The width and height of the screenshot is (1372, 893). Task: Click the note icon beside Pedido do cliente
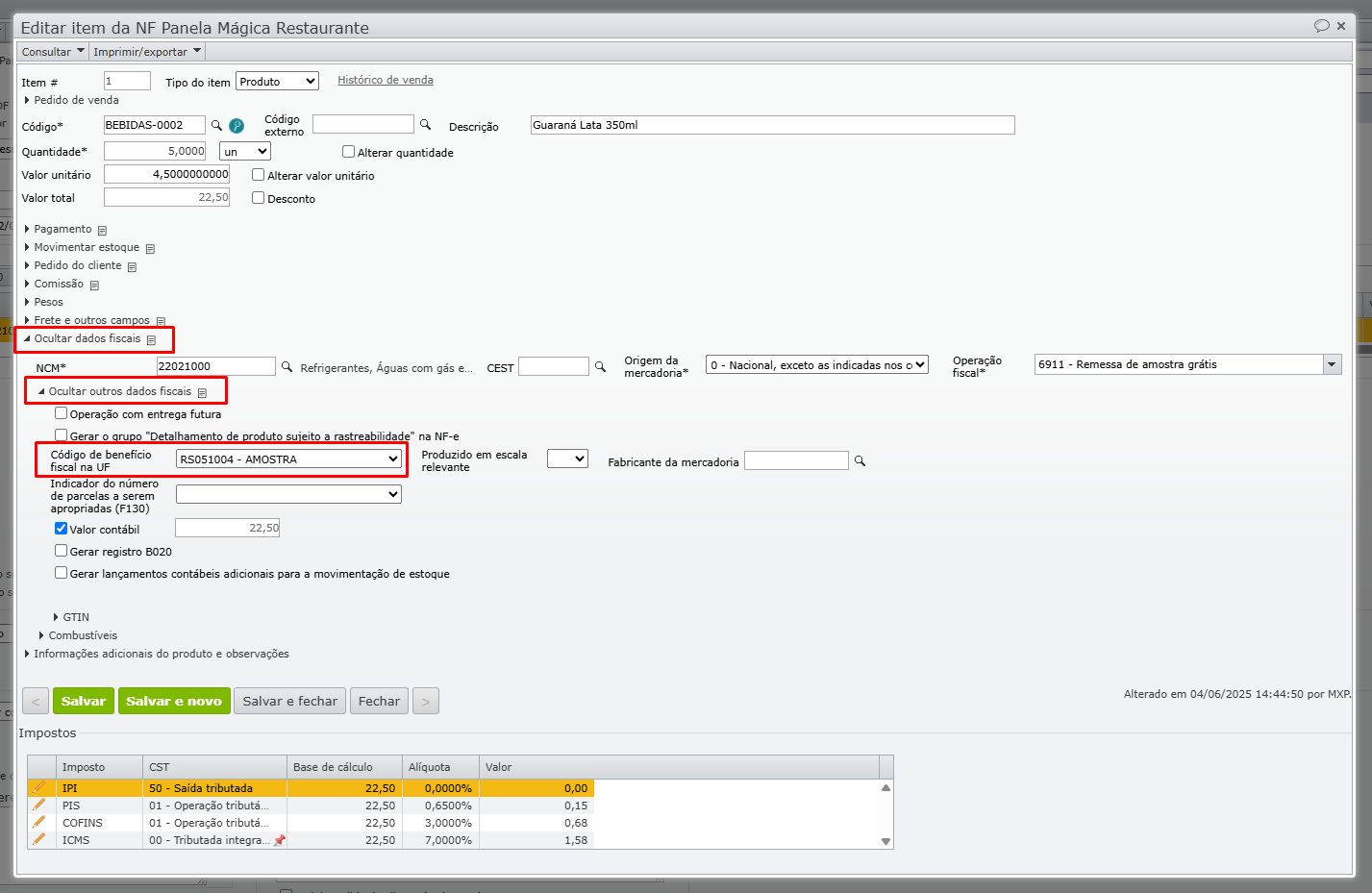(x=132, y=266)
